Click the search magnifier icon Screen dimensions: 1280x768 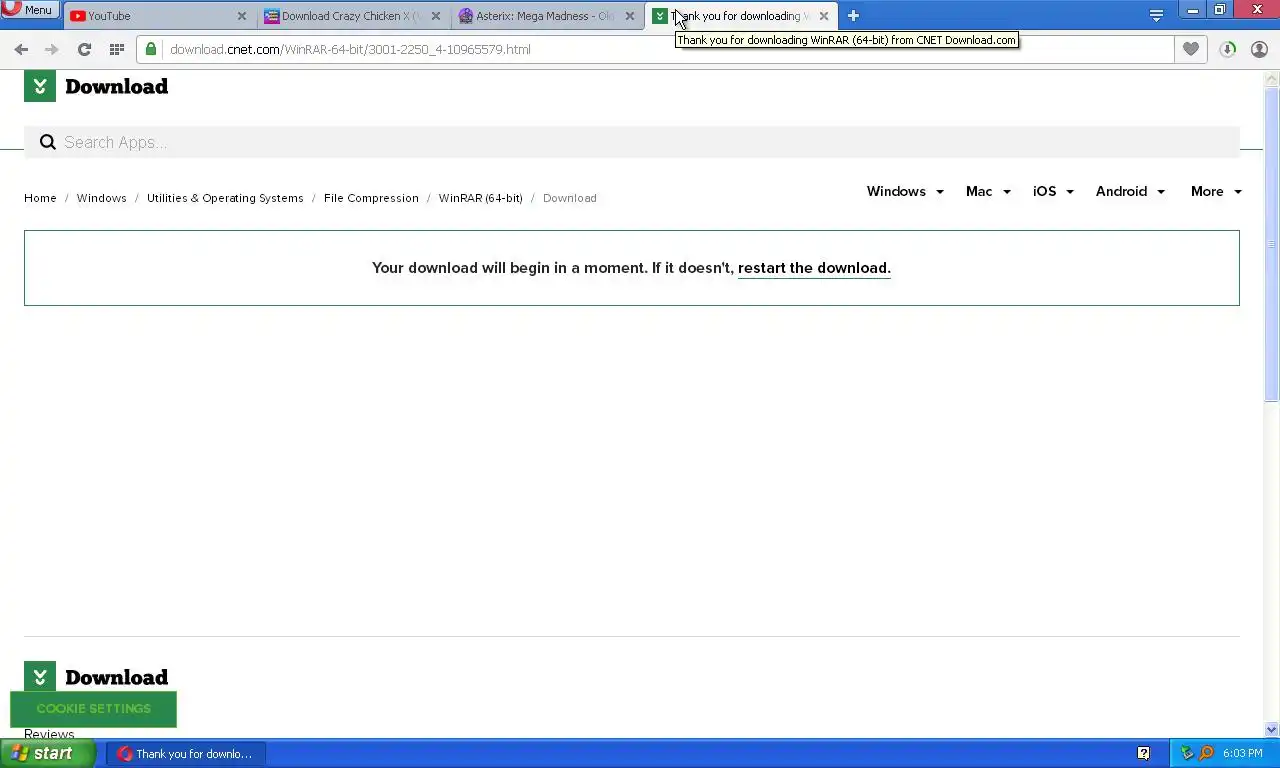tap(47, 142)
